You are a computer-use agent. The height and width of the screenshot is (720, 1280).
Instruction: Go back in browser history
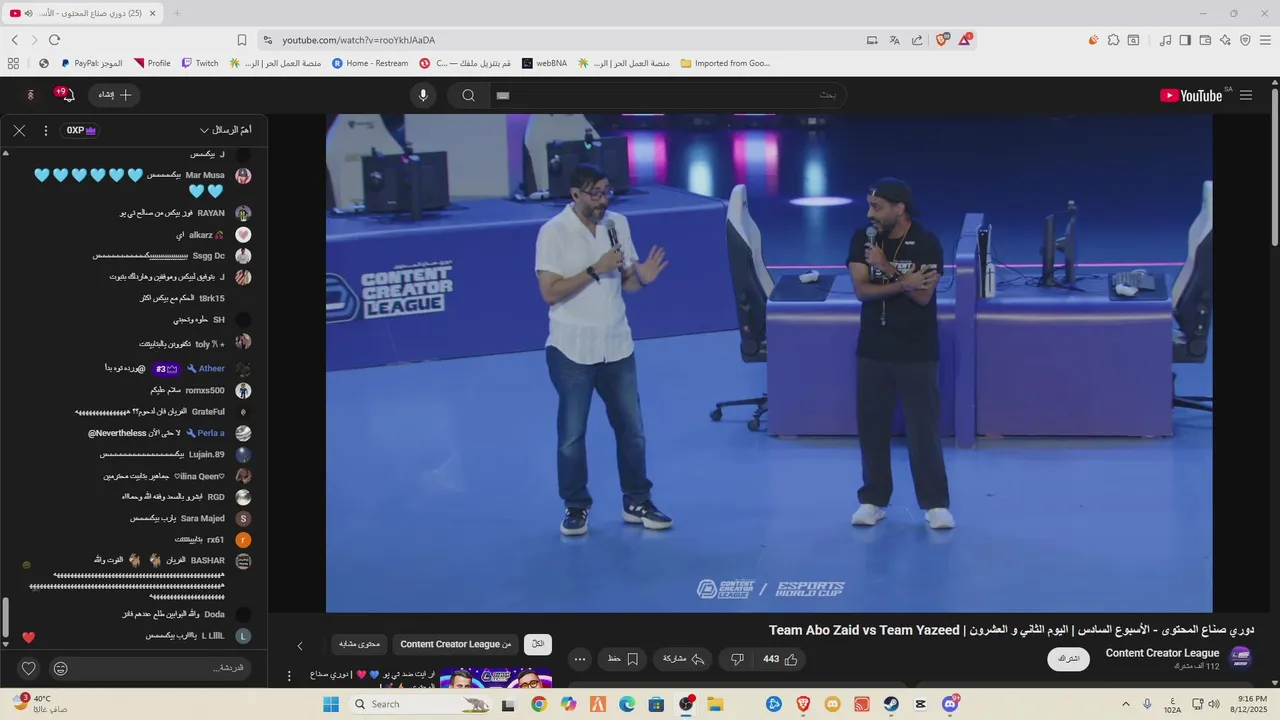tap(15, 40)
